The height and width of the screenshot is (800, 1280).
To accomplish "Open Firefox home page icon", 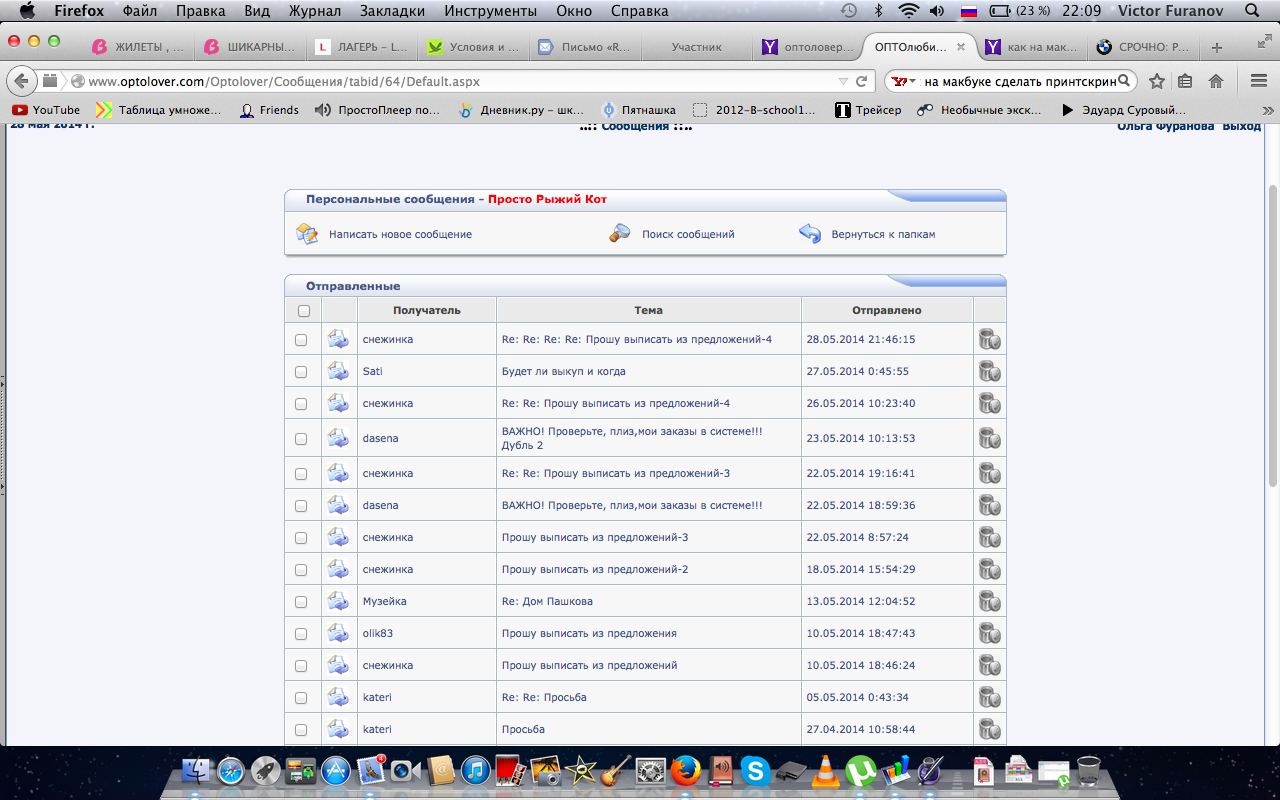I will (1216, 81).
